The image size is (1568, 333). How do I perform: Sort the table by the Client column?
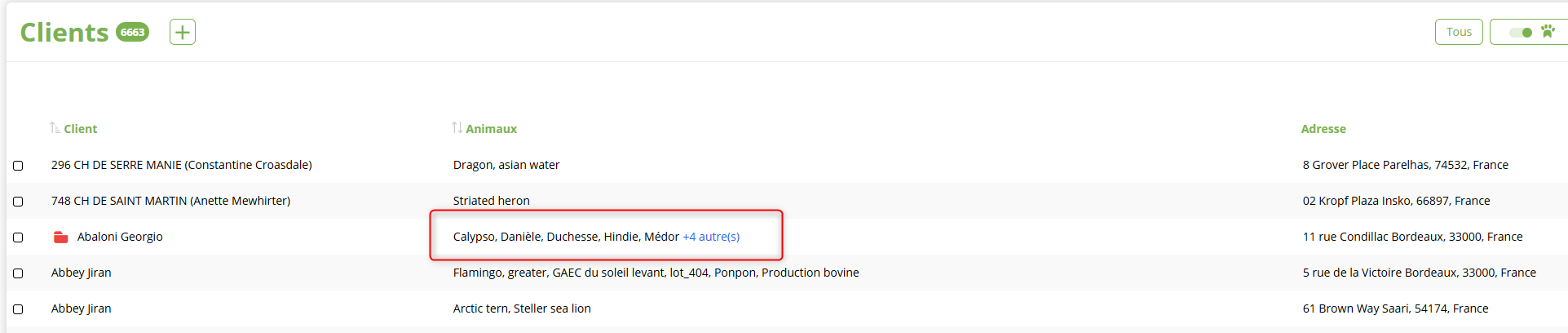click(x=80, y=129)
